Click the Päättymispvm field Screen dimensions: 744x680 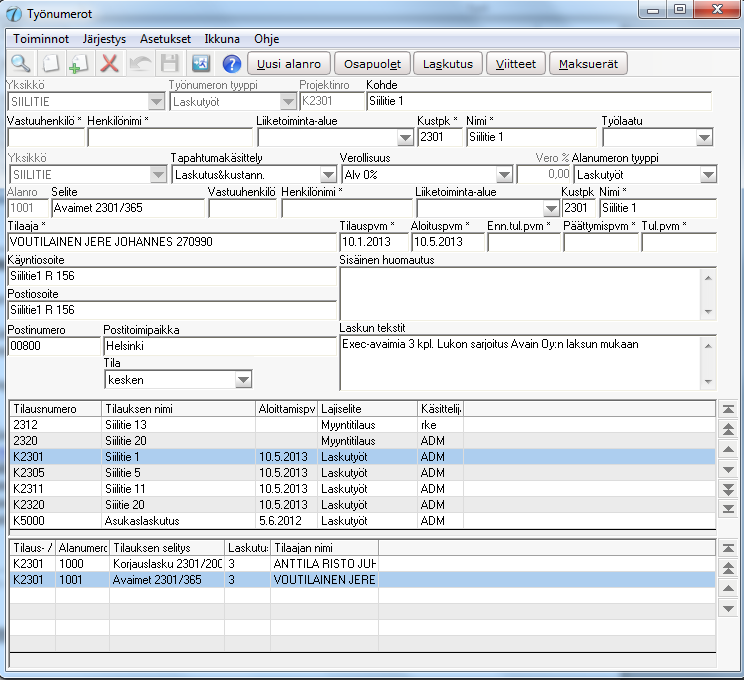(x=601, y=242)
